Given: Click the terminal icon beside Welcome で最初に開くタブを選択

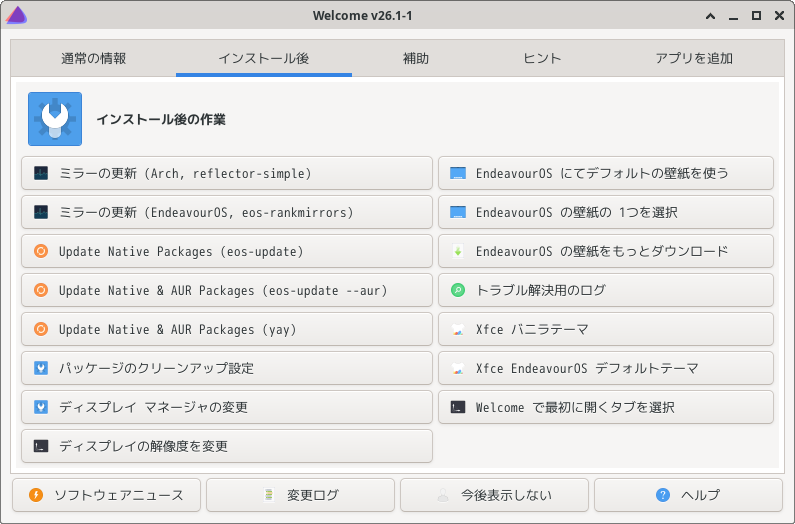Looking at the screenshot, I should pos(458,407).
